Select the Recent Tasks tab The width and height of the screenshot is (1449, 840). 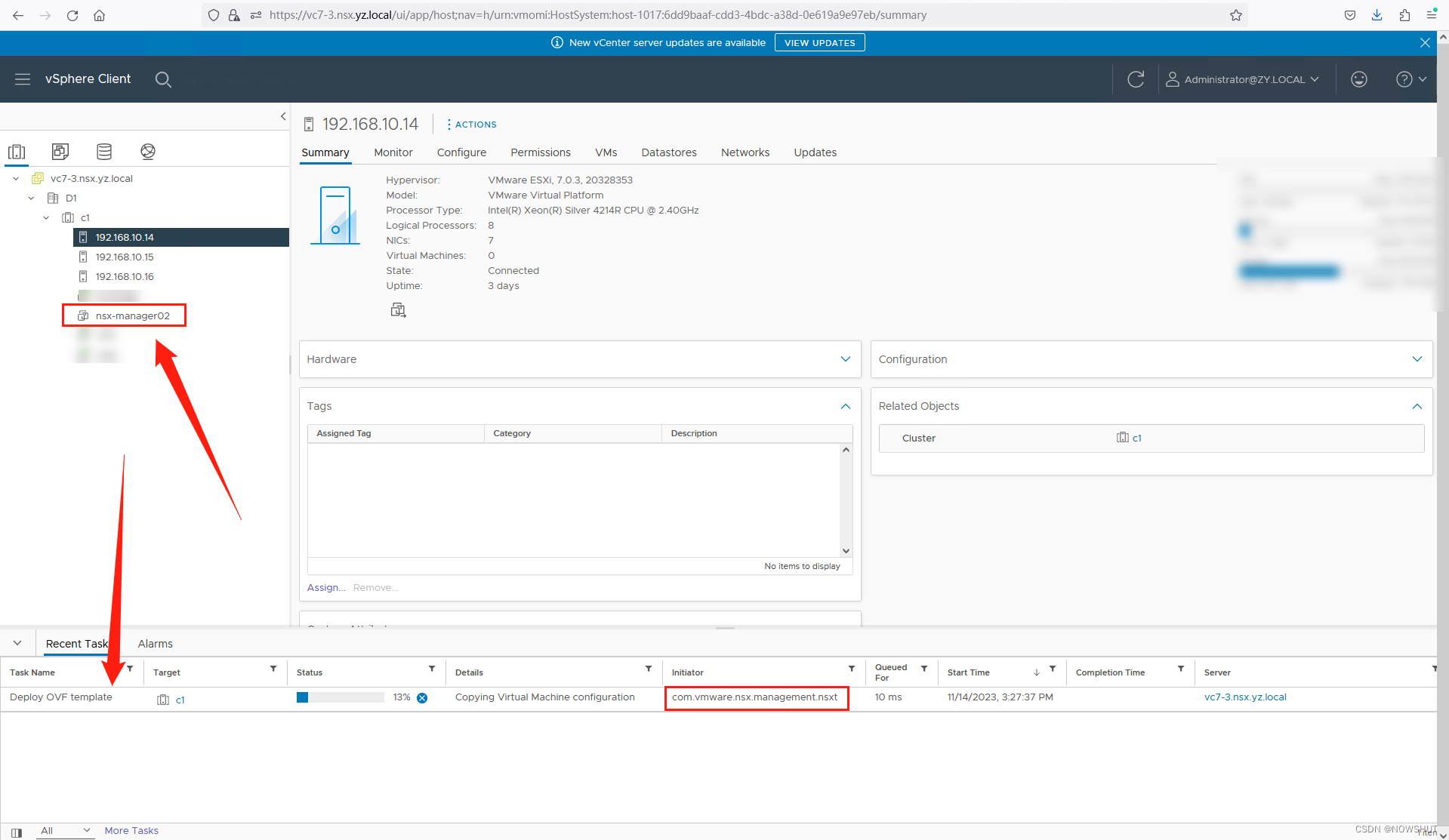pos(78,644)
